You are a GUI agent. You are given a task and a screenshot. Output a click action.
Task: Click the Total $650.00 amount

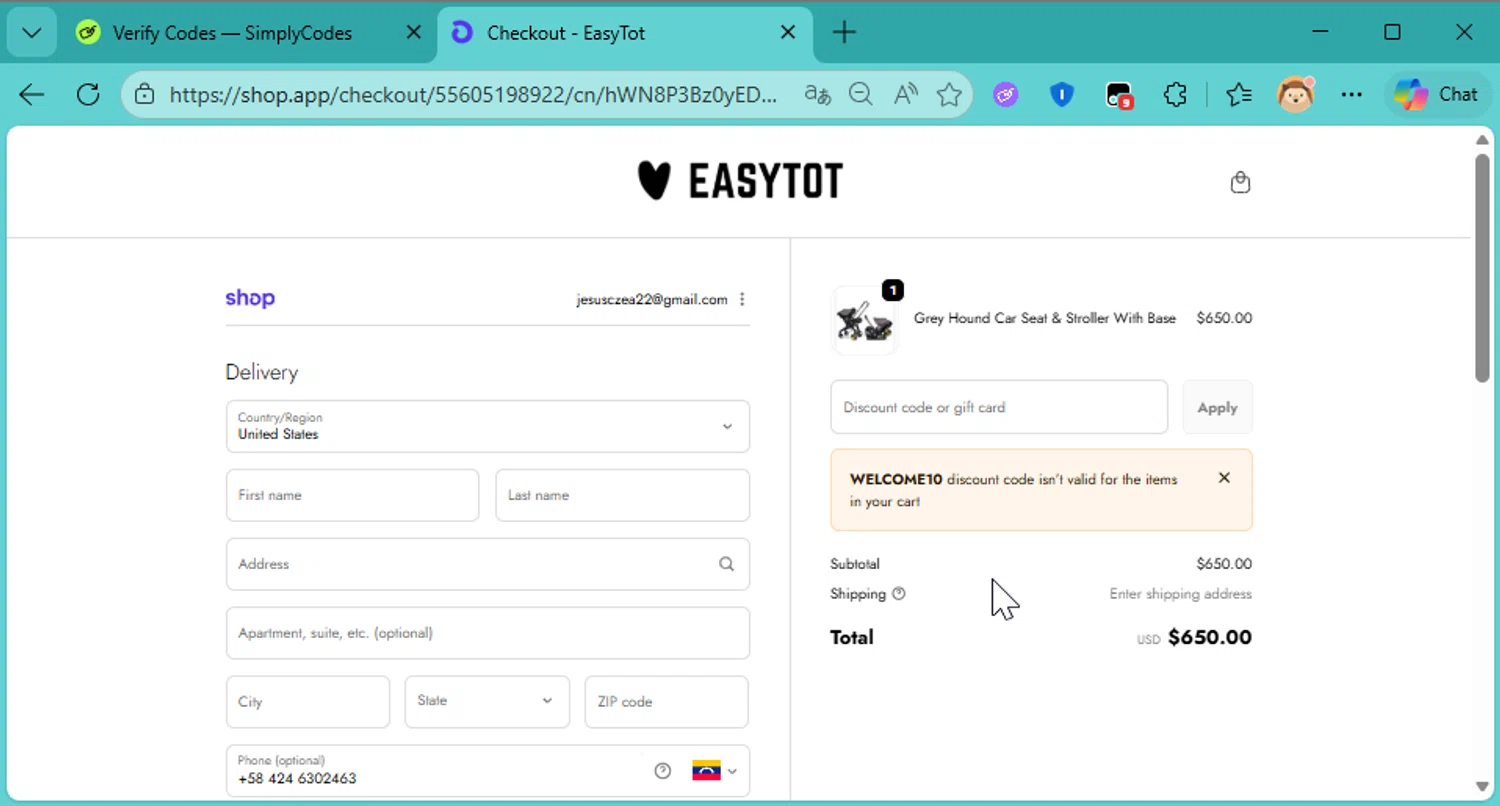pyautogui.click(x=1210, y=637)
